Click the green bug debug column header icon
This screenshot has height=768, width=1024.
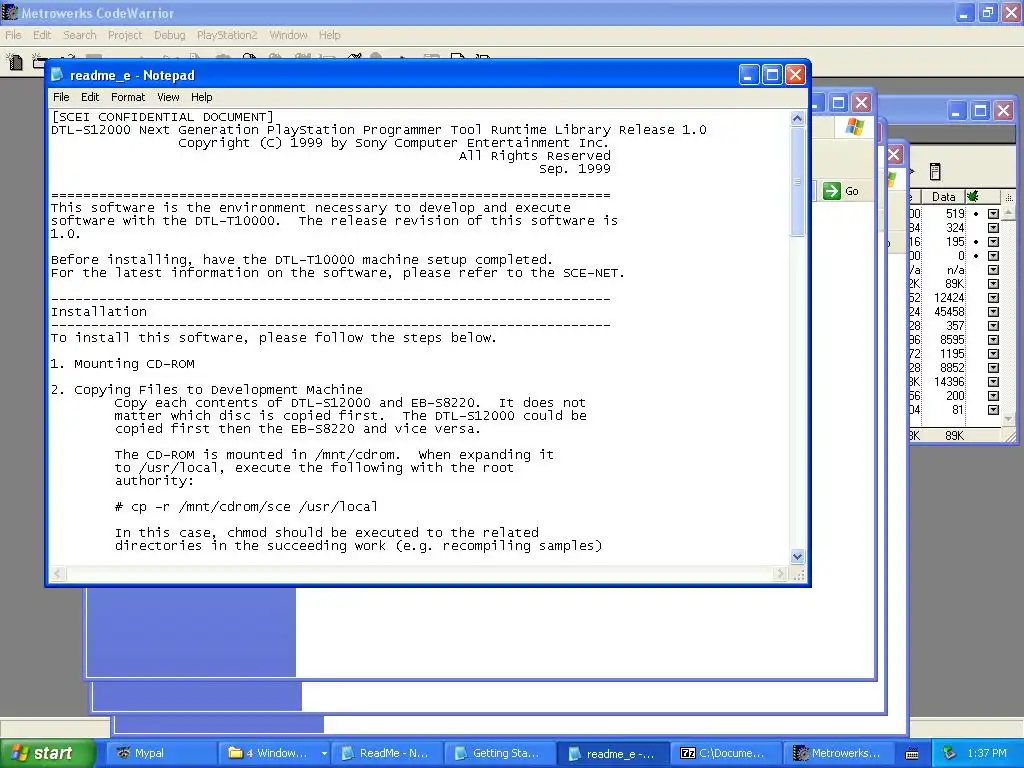pyautogui.click(x=973, y=196)
